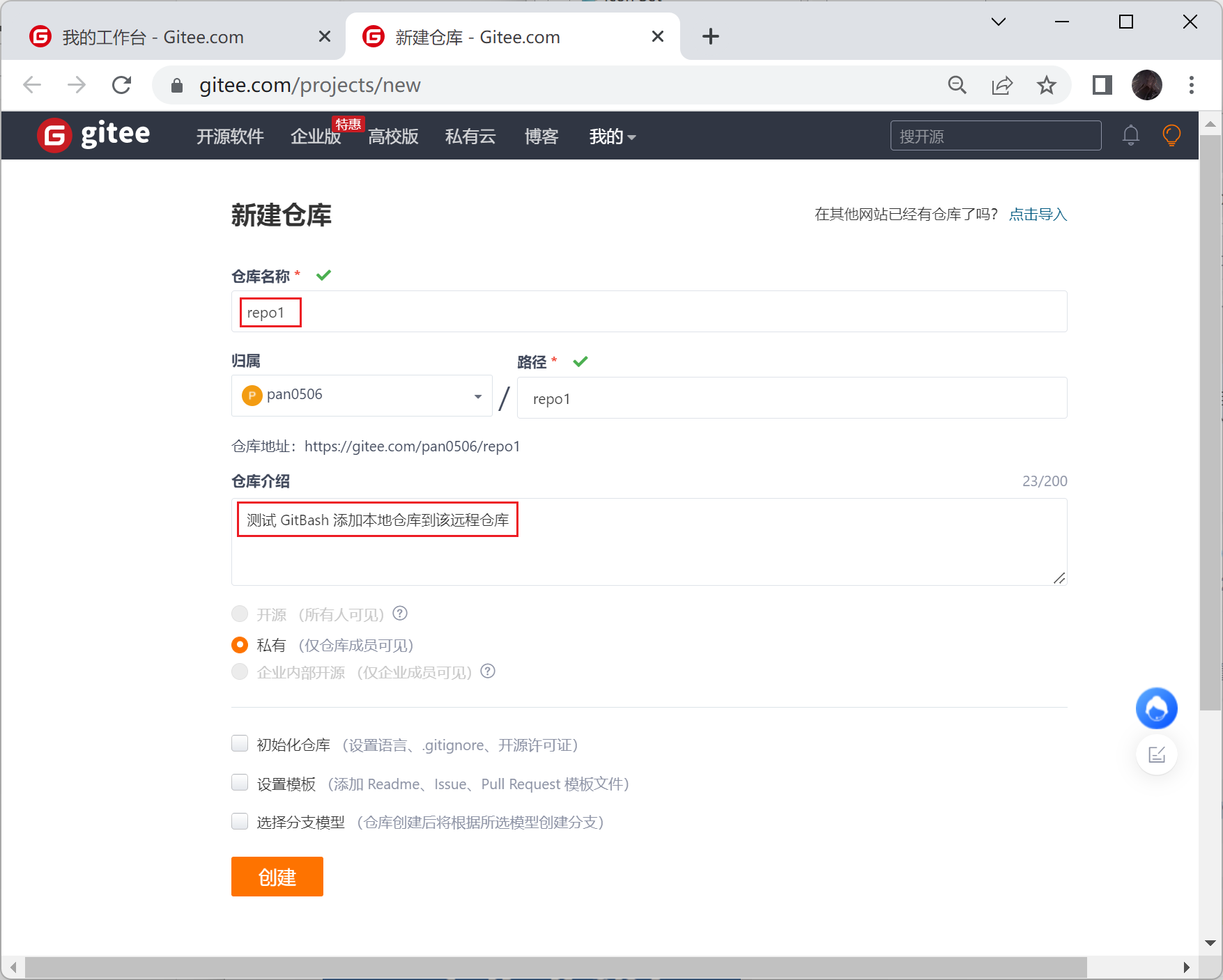Open the notifications bell icon
Screen dimensions: 1223x980
click(x=1130, y=135)
